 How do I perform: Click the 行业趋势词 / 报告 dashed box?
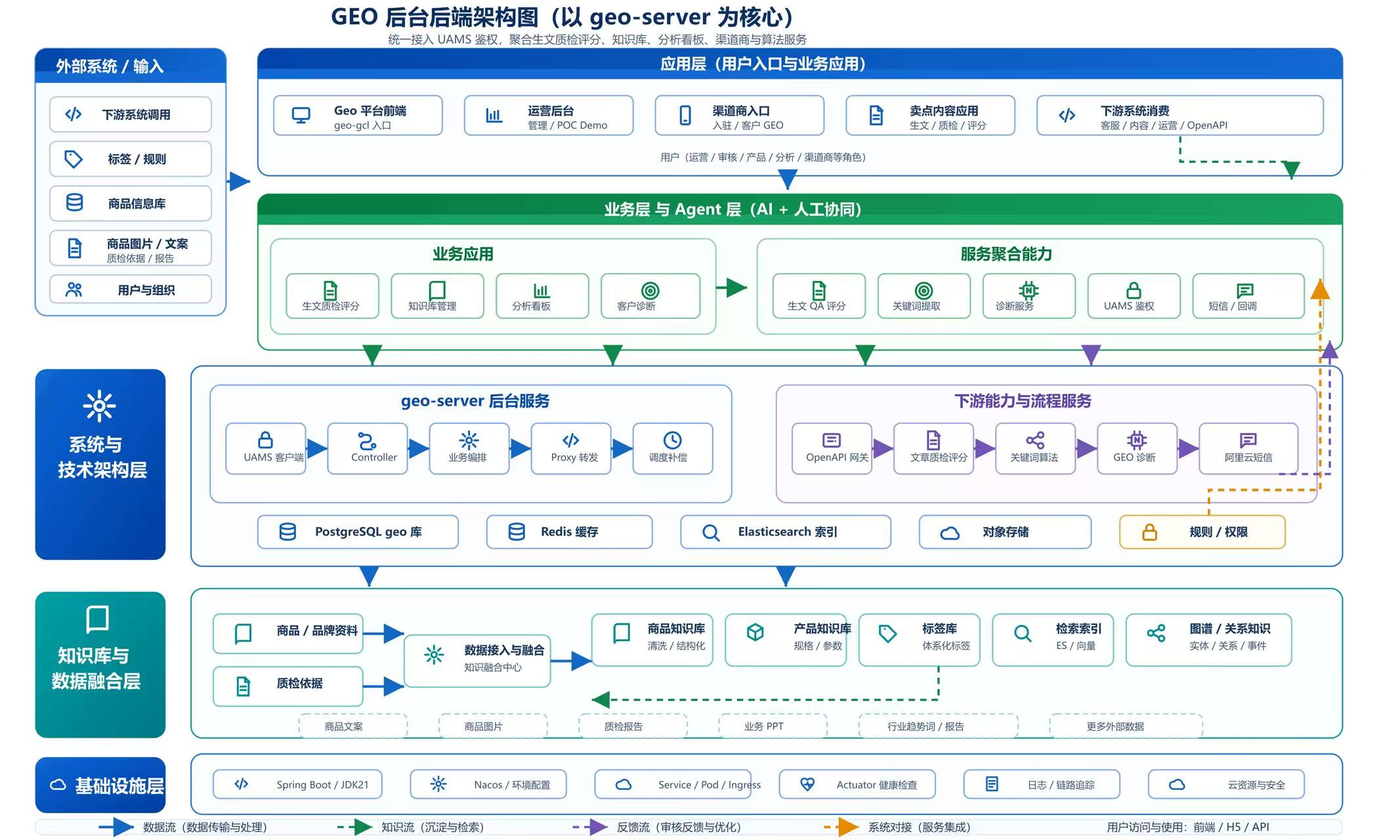click(938, 726)
